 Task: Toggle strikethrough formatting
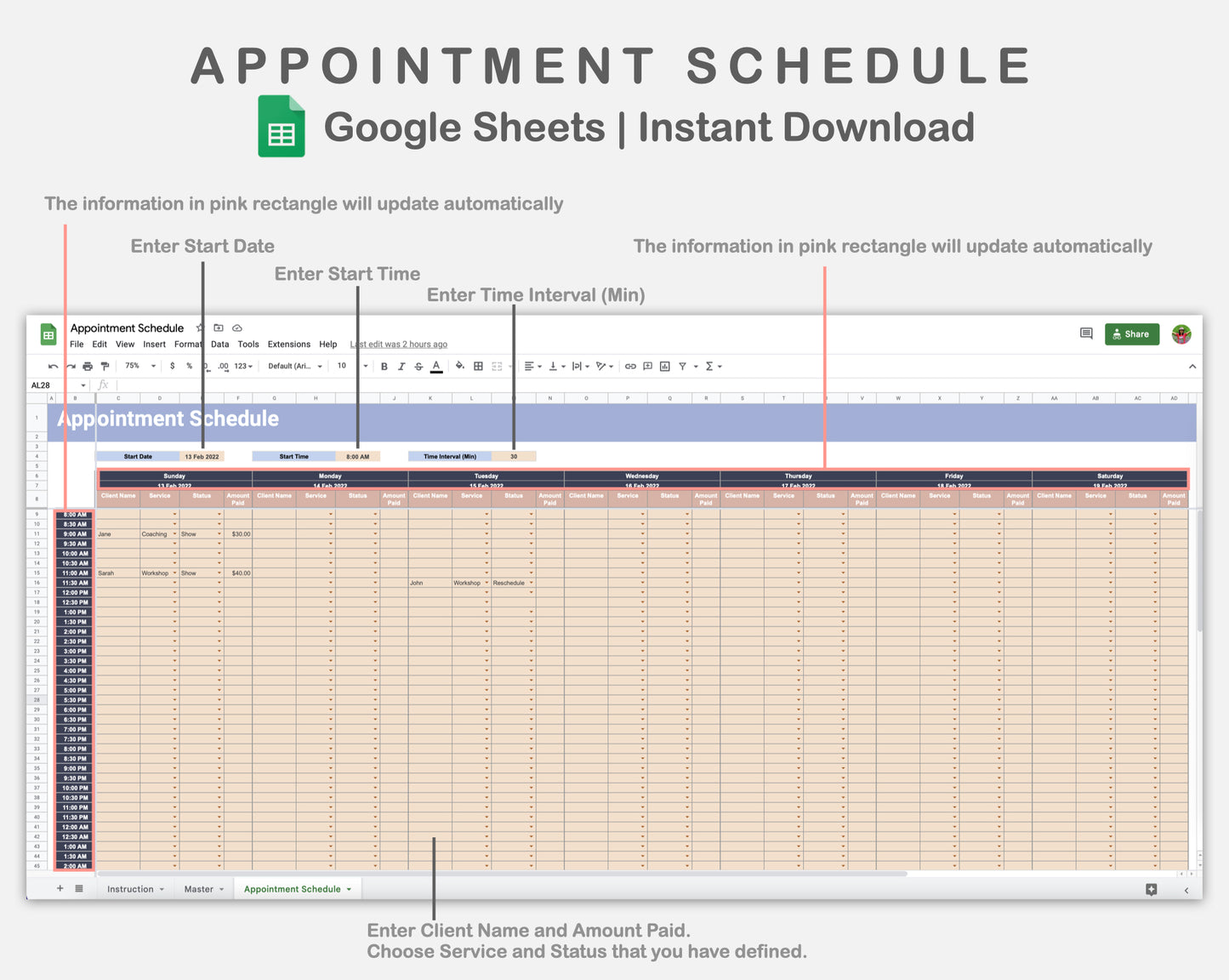pyautogui.click(x=418, y=366)
